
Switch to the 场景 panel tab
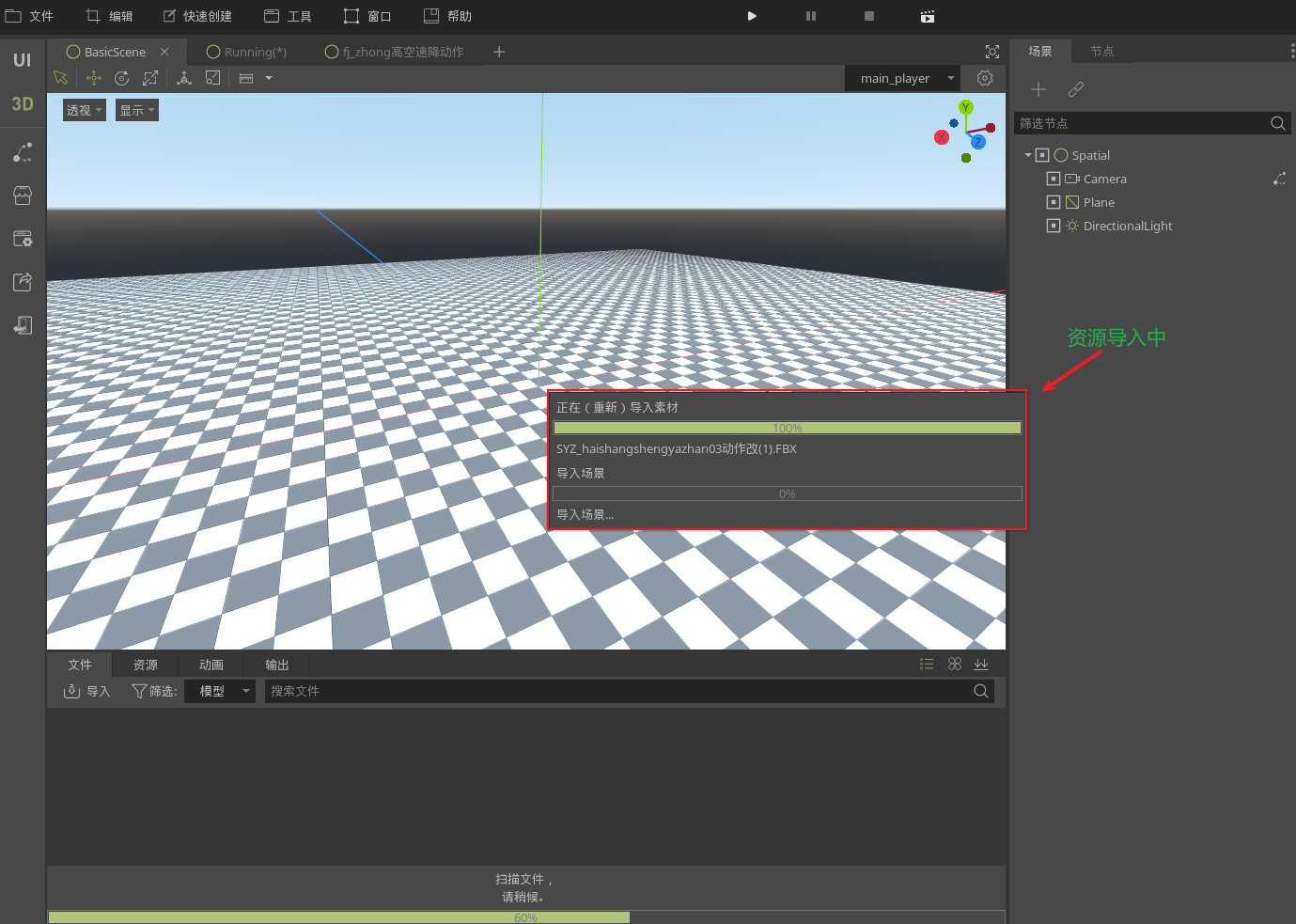pyautogui.click(x=1040, y=51)
